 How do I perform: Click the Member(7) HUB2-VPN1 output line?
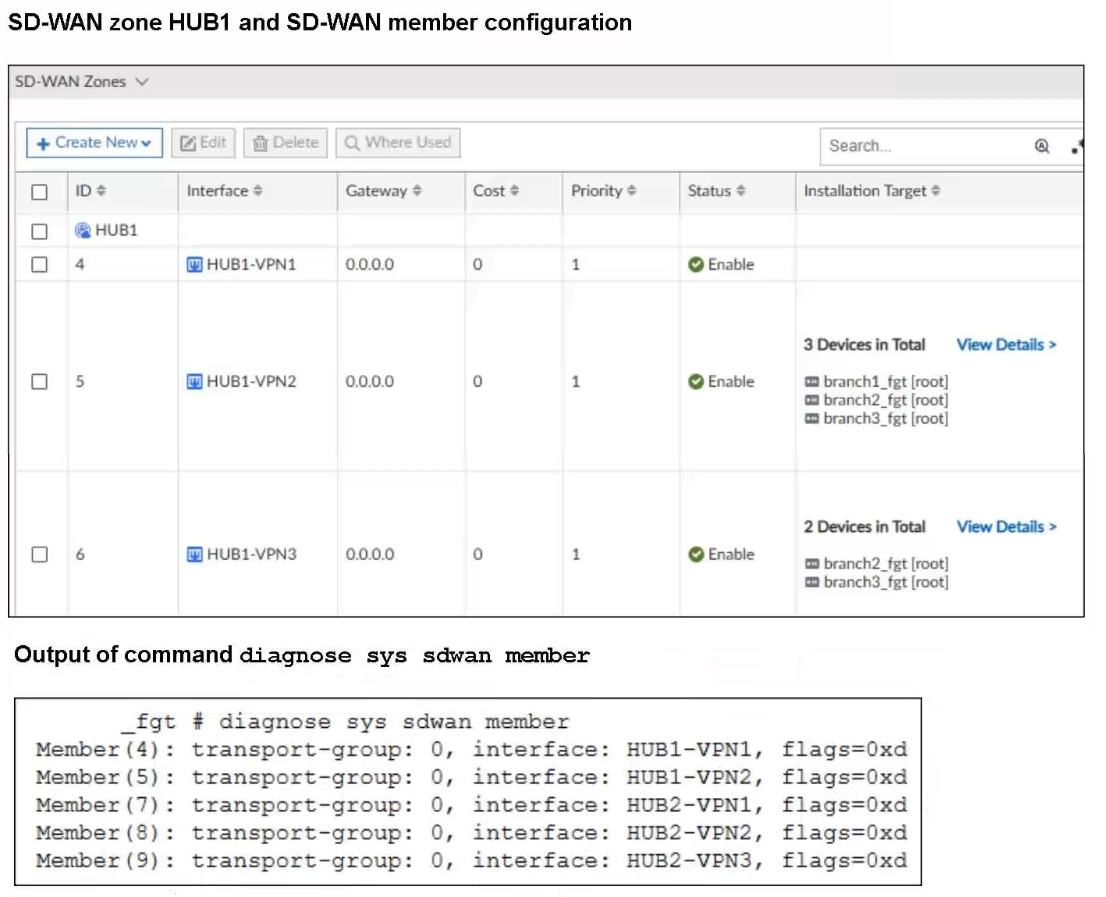pyautogui.click(x=471, y=805)
